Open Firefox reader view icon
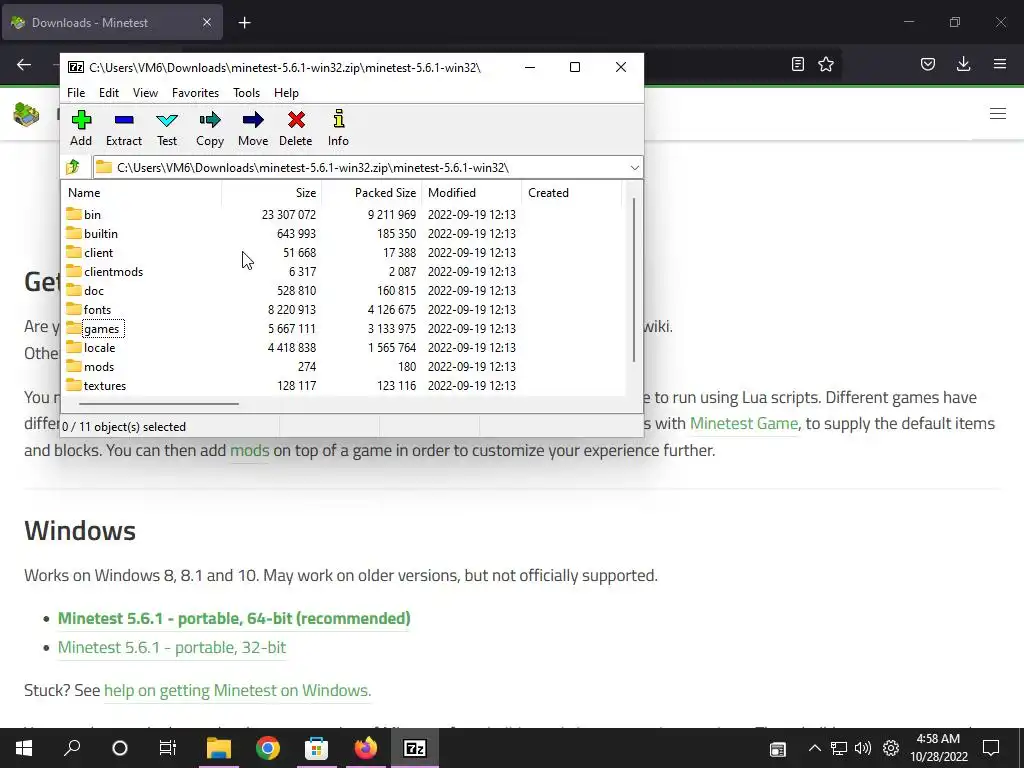1024x768 pixels. [797, 64]
